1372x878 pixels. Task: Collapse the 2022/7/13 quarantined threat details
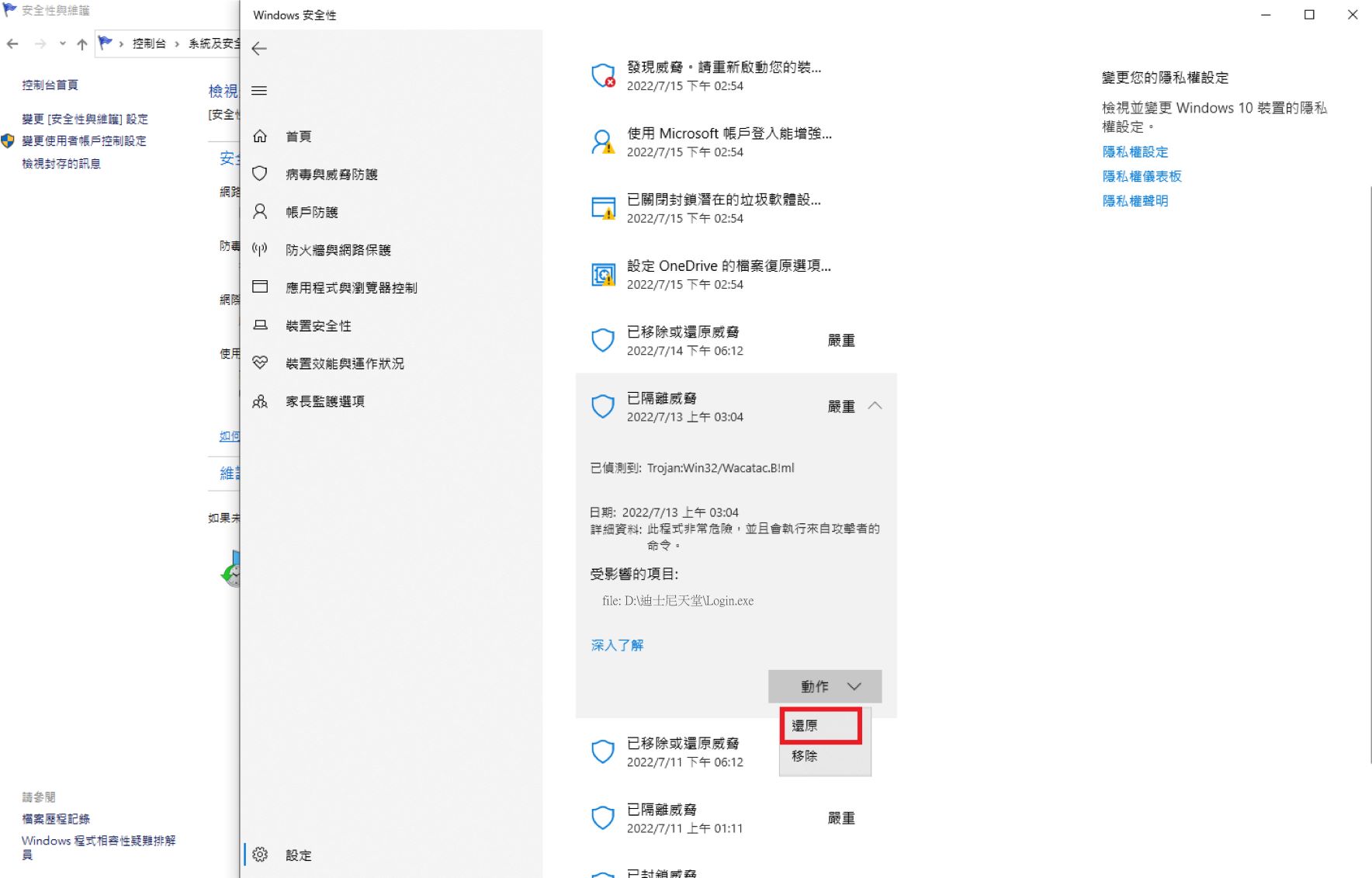875,406
